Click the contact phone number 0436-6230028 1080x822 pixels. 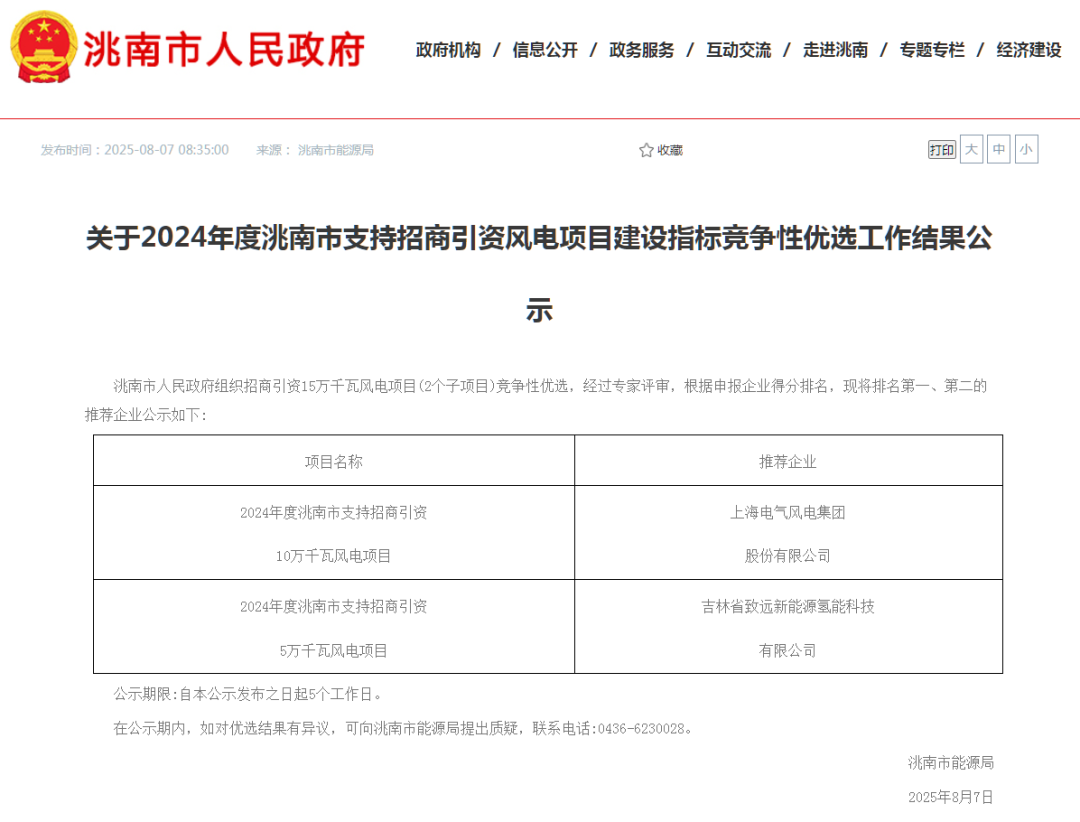(641, 728)
